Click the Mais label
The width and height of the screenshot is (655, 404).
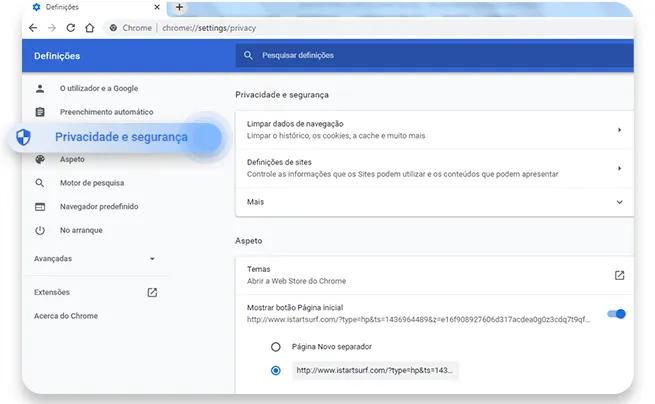tap(255, 202)
